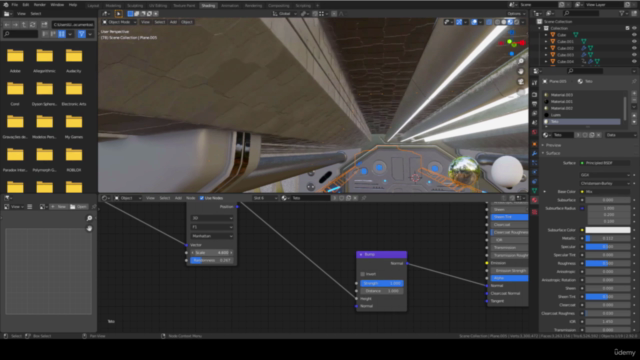The width and height of the screenshot is (640, 360).
Task: Toggle Collection exclude checkbox in outliner
Action: click(x=627, y=28)
